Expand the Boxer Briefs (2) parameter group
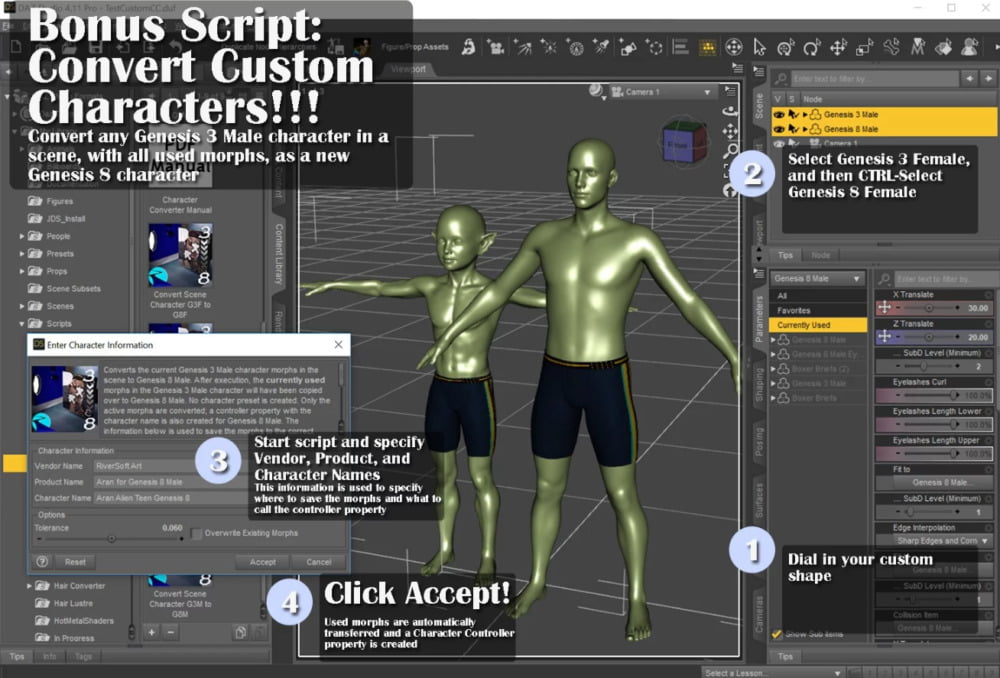Screen dimensions: 1000x678 772,368
